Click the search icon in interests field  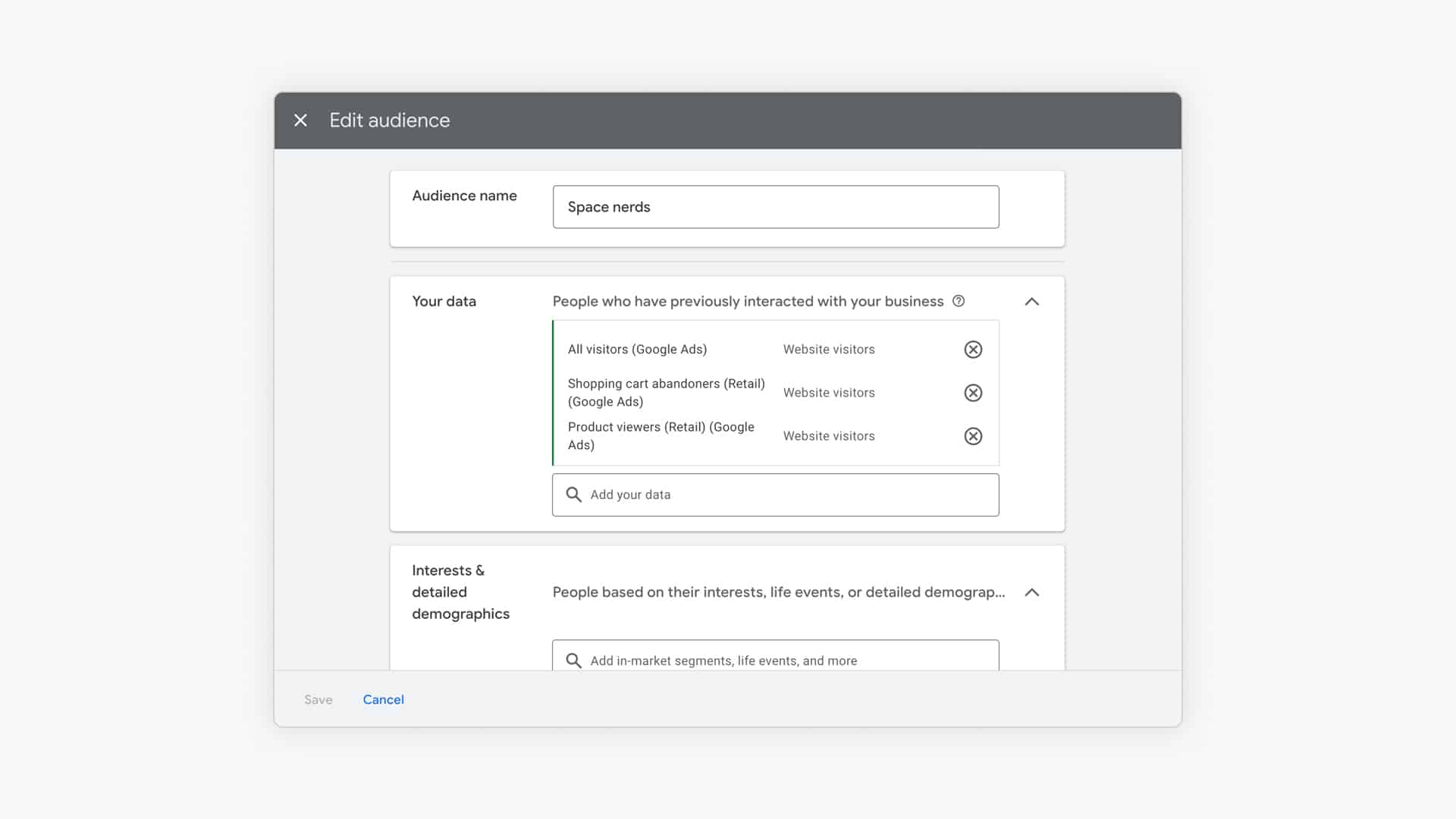click(x=574, y=660)
